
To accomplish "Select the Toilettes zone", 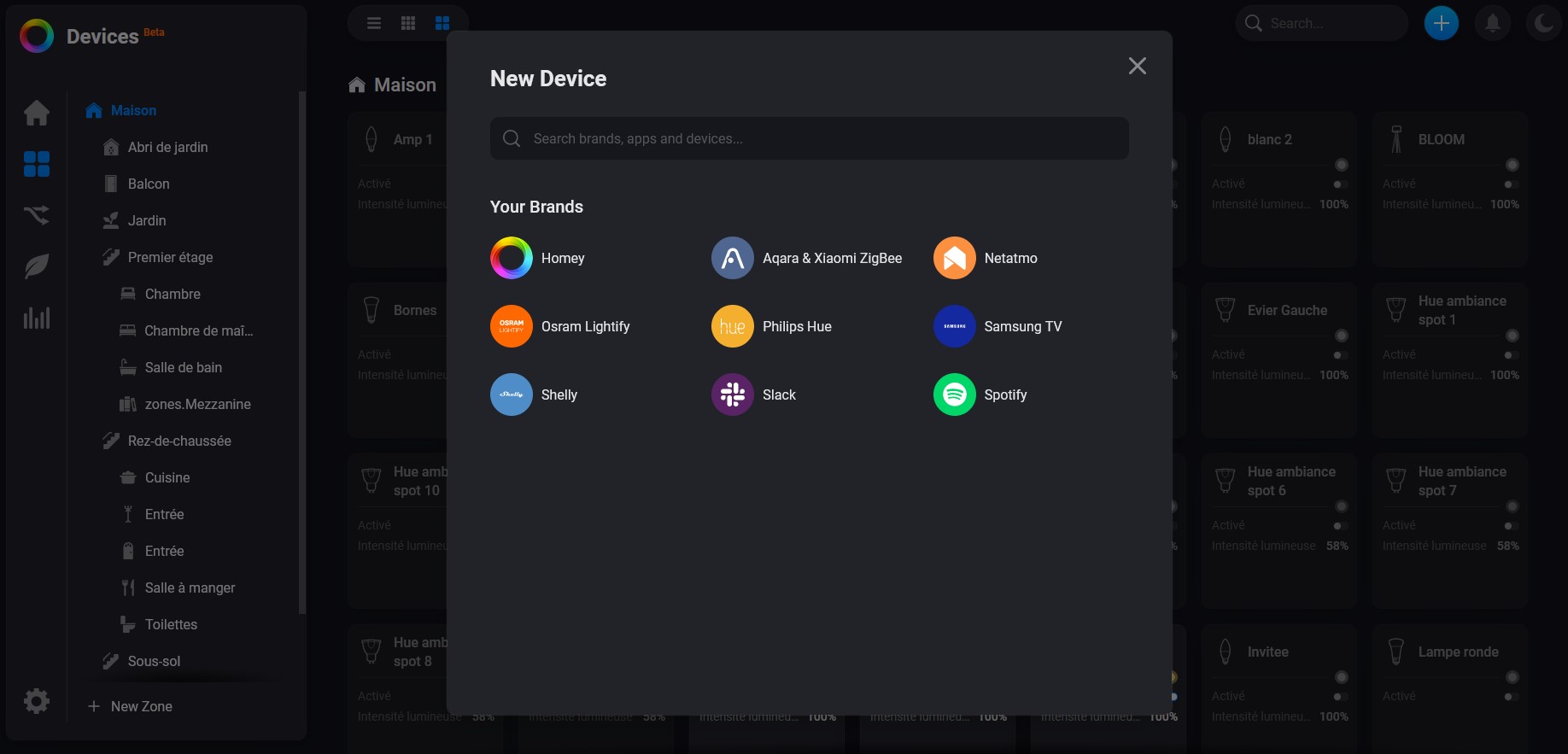I will click(x=171, y=624).
